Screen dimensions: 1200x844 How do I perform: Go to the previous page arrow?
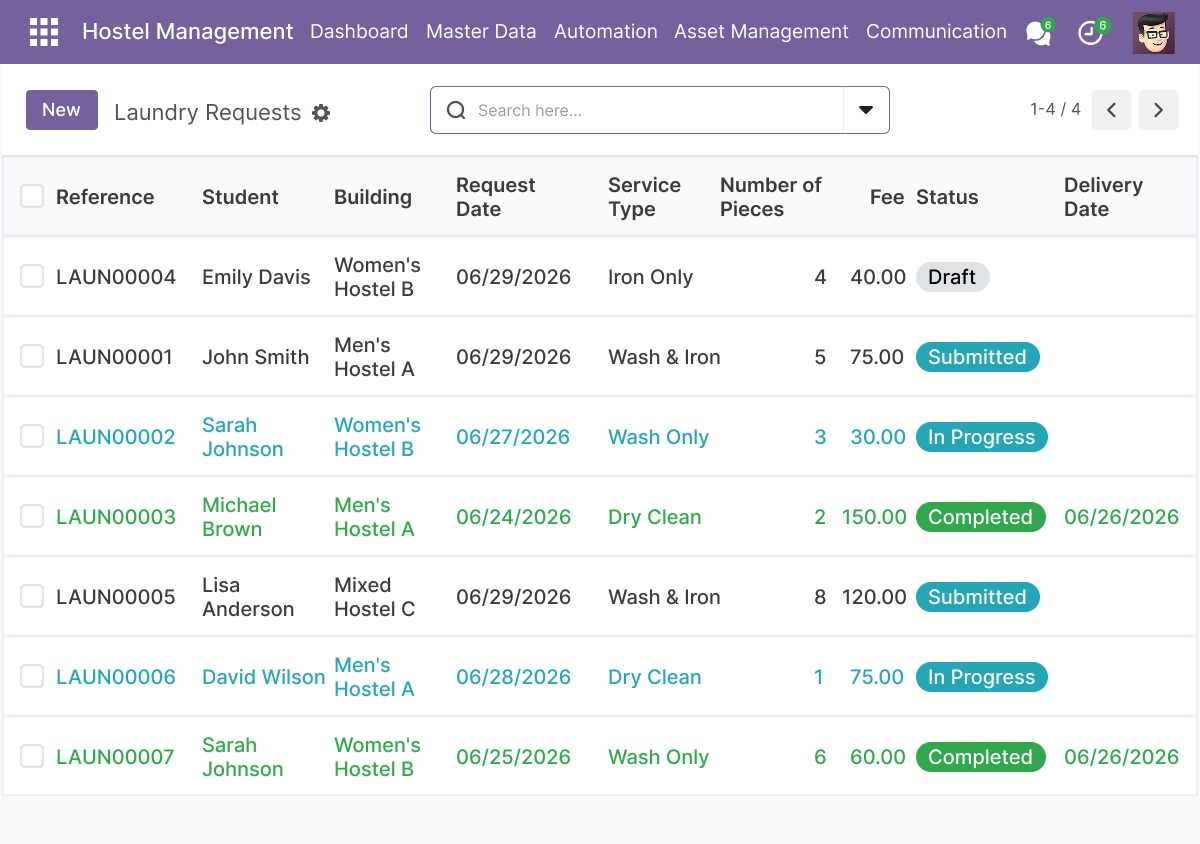[1111, 110]
